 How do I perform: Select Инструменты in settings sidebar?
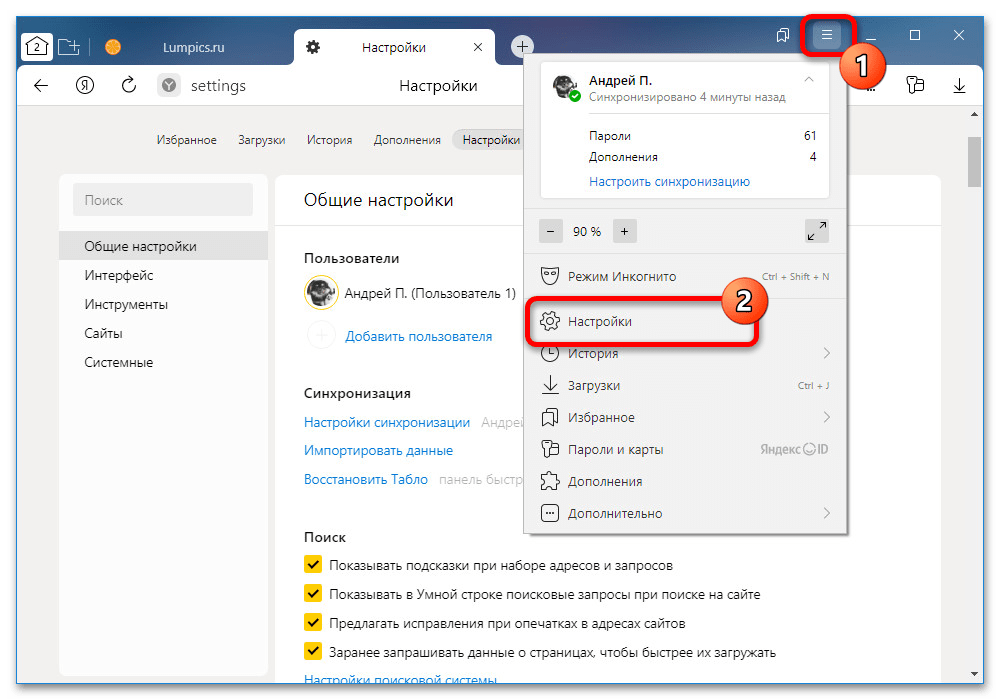(163, 304)
